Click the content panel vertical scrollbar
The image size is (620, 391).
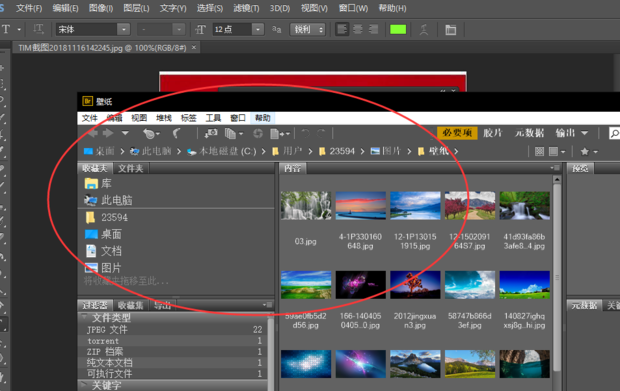[x=557, y=277]
